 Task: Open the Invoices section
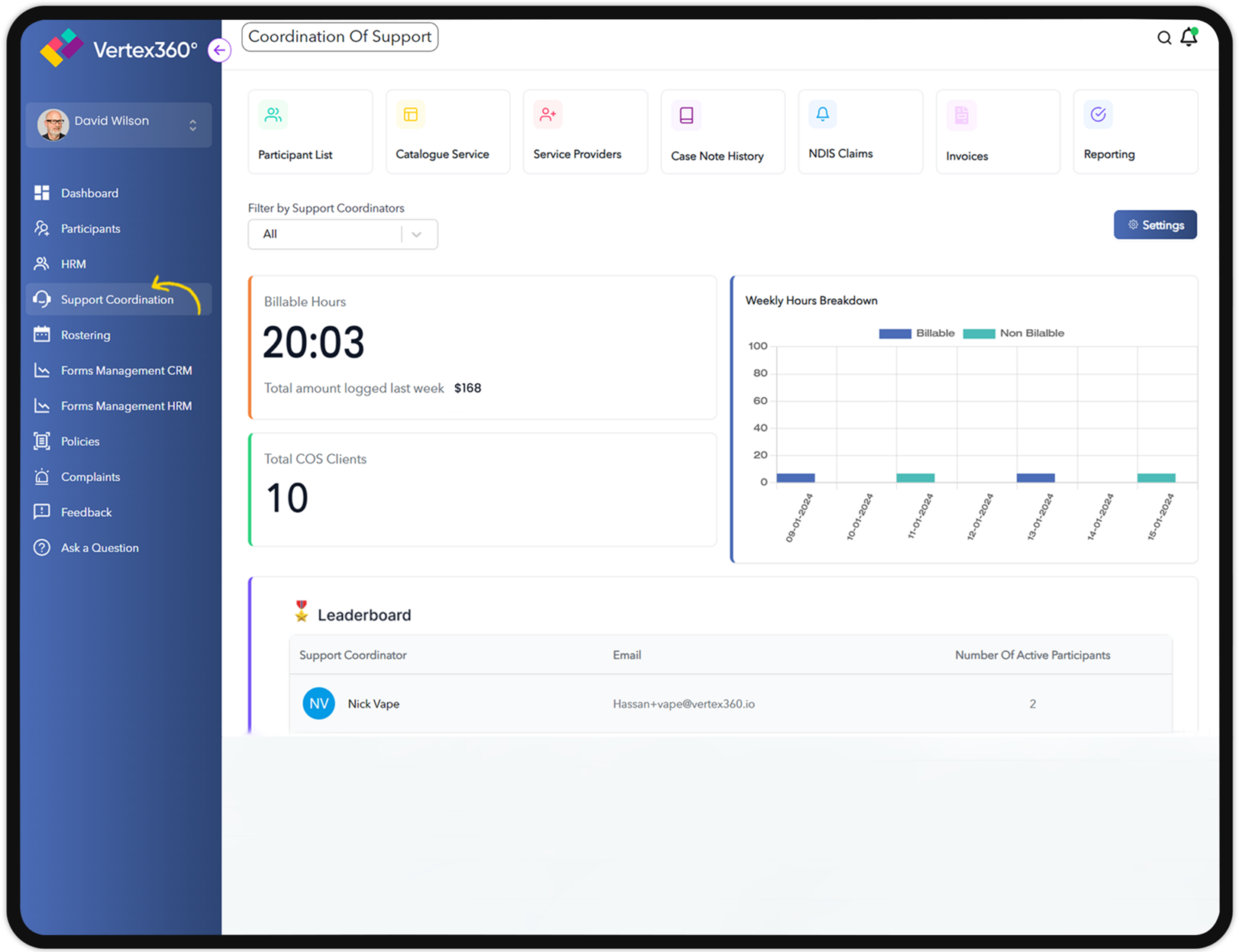coord(998,131)
